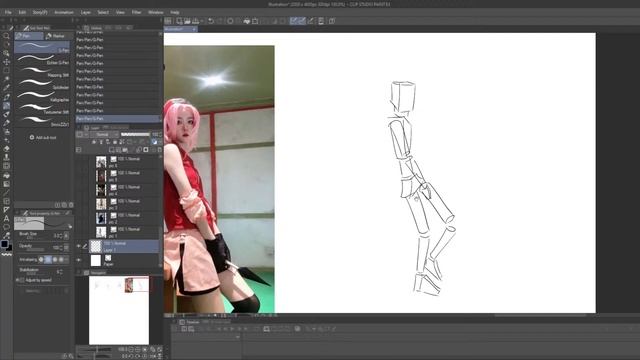Select the second Anti-aliasing level option
This screenshot has height=360, width=640.
pos(48,259)
